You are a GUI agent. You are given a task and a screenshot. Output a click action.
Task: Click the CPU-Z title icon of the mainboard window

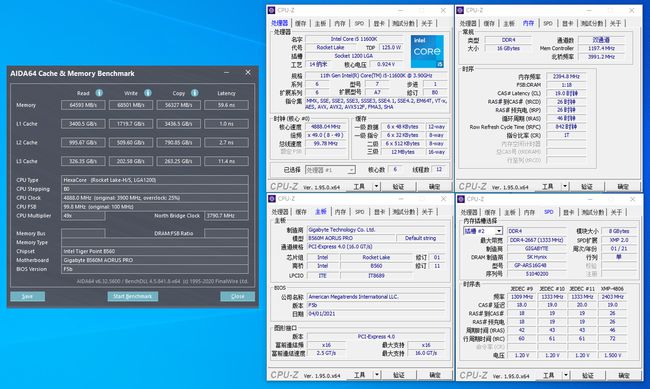(x=272, y=199)
